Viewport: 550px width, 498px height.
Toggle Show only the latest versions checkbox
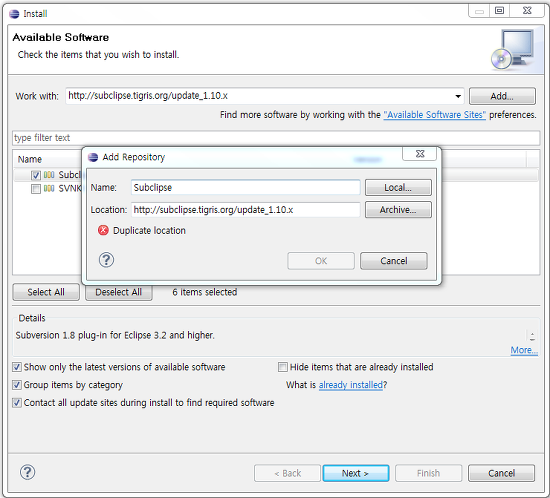[17, 367]
